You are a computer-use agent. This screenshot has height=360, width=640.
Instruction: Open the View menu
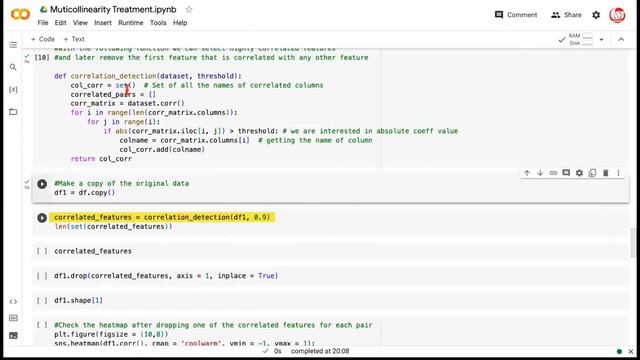pos(80,23)
